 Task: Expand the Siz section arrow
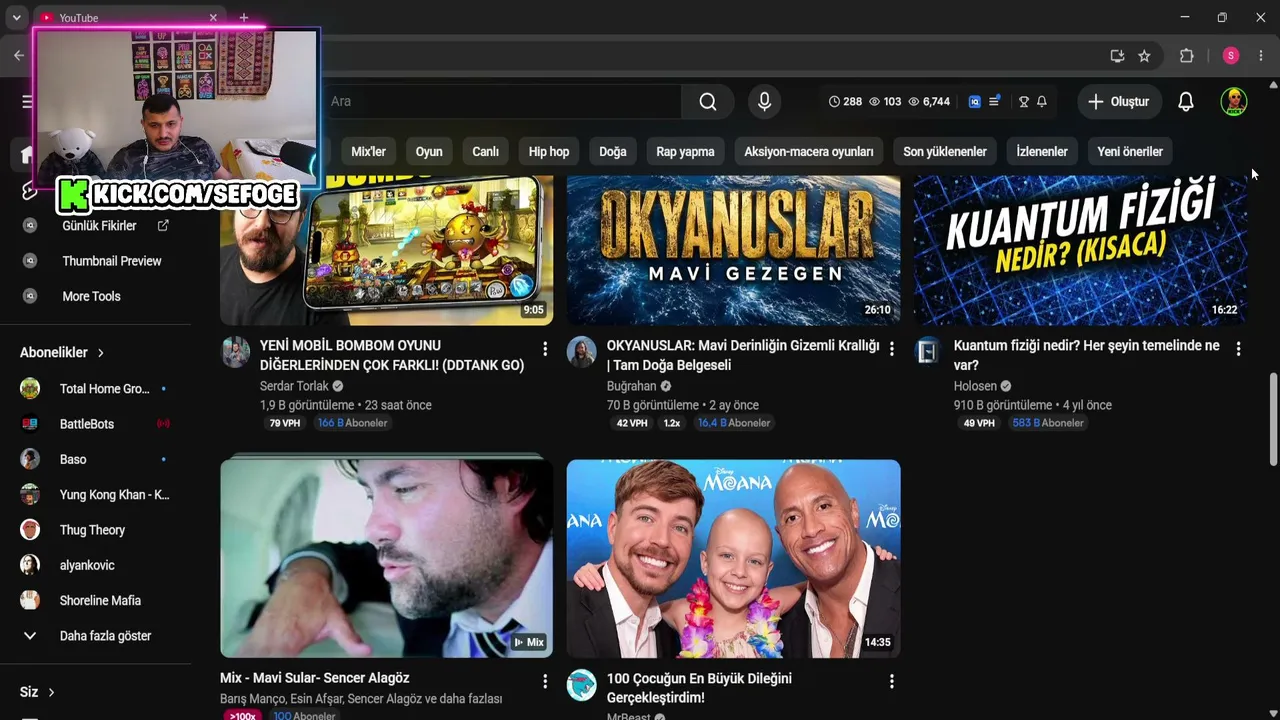(51, 692)
